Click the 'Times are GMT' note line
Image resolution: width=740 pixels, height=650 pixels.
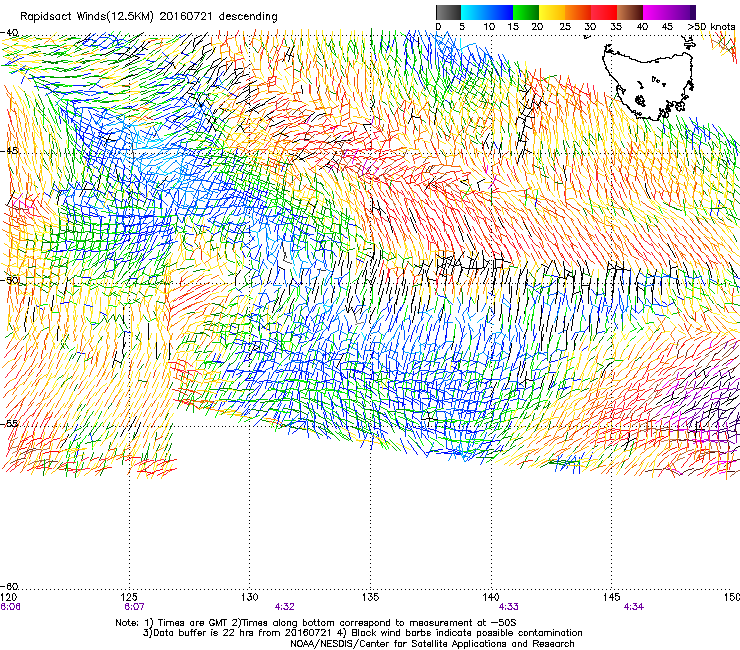(316, 623)
